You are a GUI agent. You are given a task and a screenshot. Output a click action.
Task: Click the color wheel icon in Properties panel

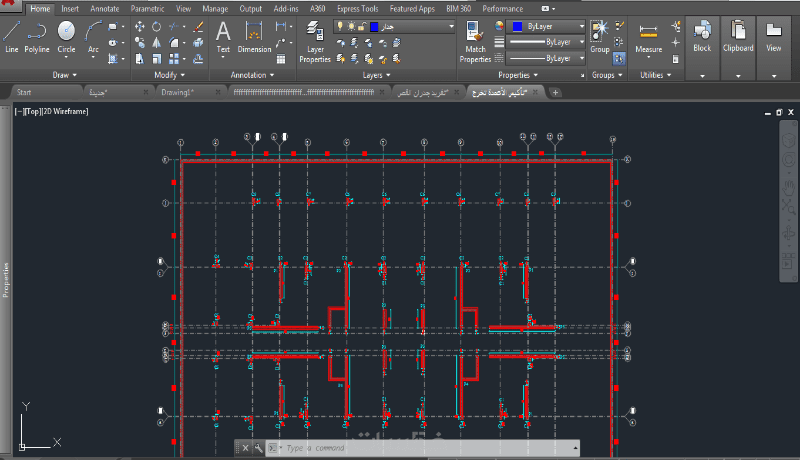tap(499, 26)
